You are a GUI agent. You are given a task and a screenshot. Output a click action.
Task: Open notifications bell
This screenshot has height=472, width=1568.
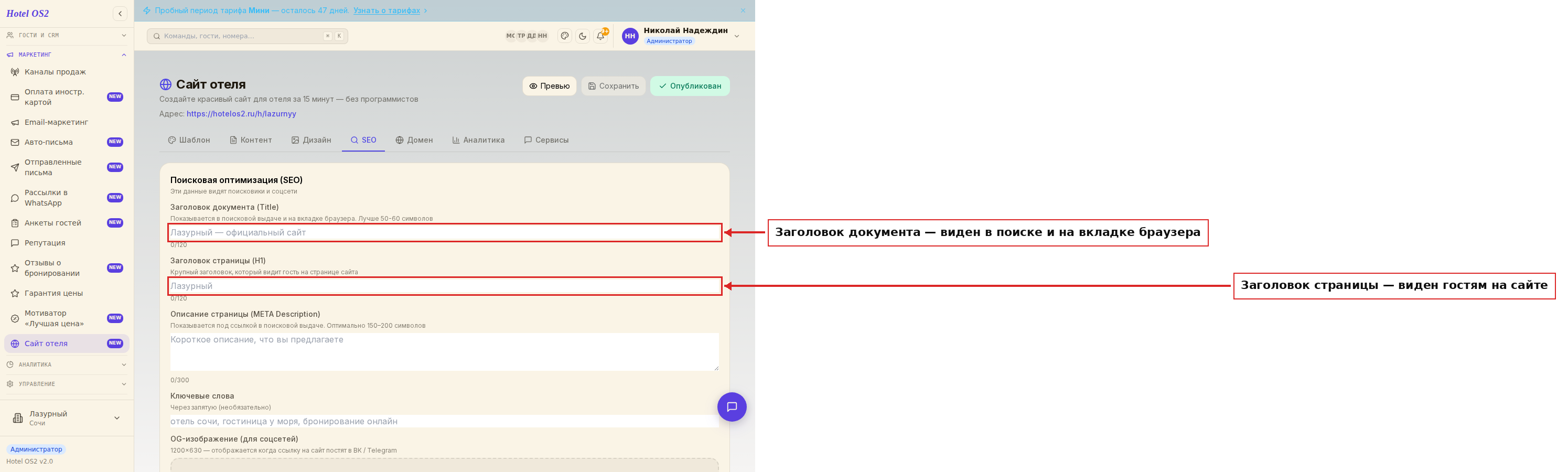click(x=600, y=36)
